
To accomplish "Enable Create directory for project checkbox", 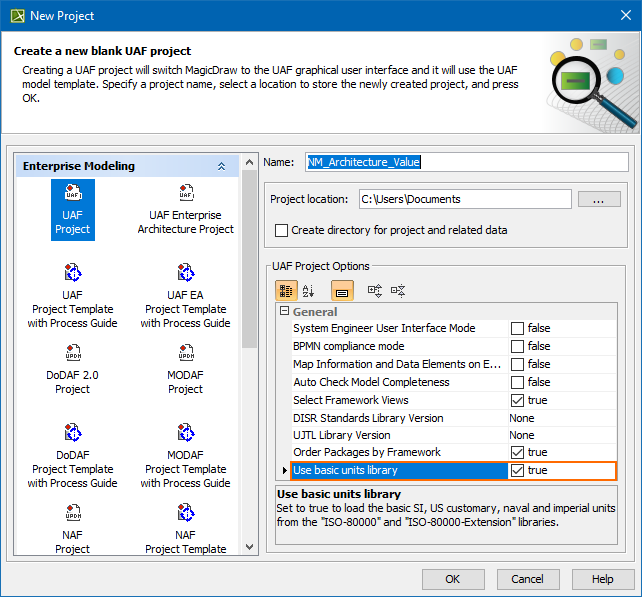I will [282, 230].
